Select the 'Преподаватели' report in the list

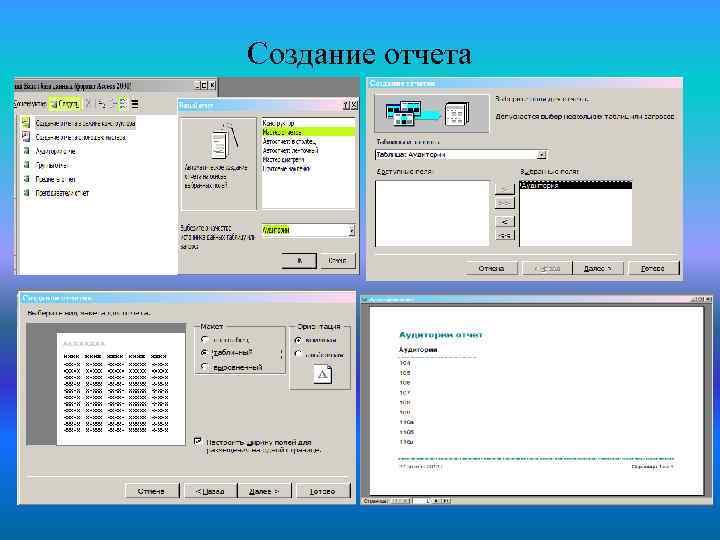[x=62, y=193]
